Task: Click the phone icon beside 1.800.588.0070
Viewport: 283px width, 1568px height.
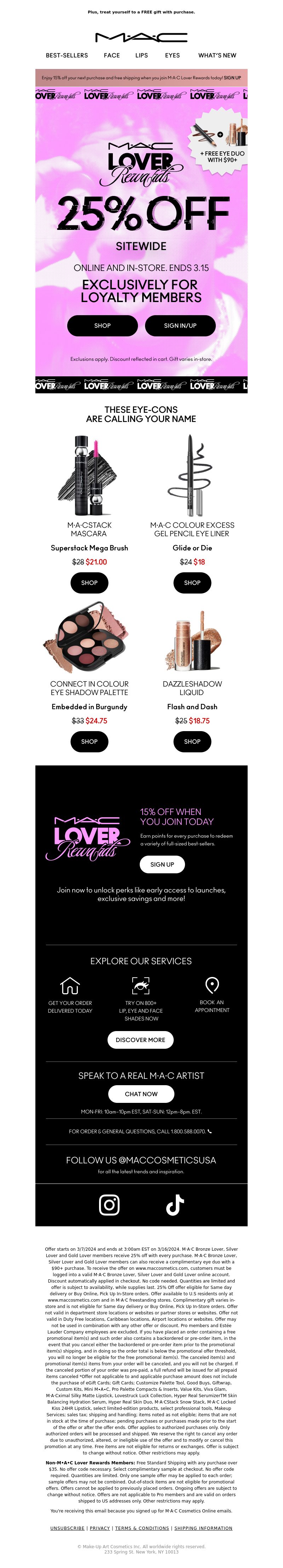Action: tap(210, 1132)
